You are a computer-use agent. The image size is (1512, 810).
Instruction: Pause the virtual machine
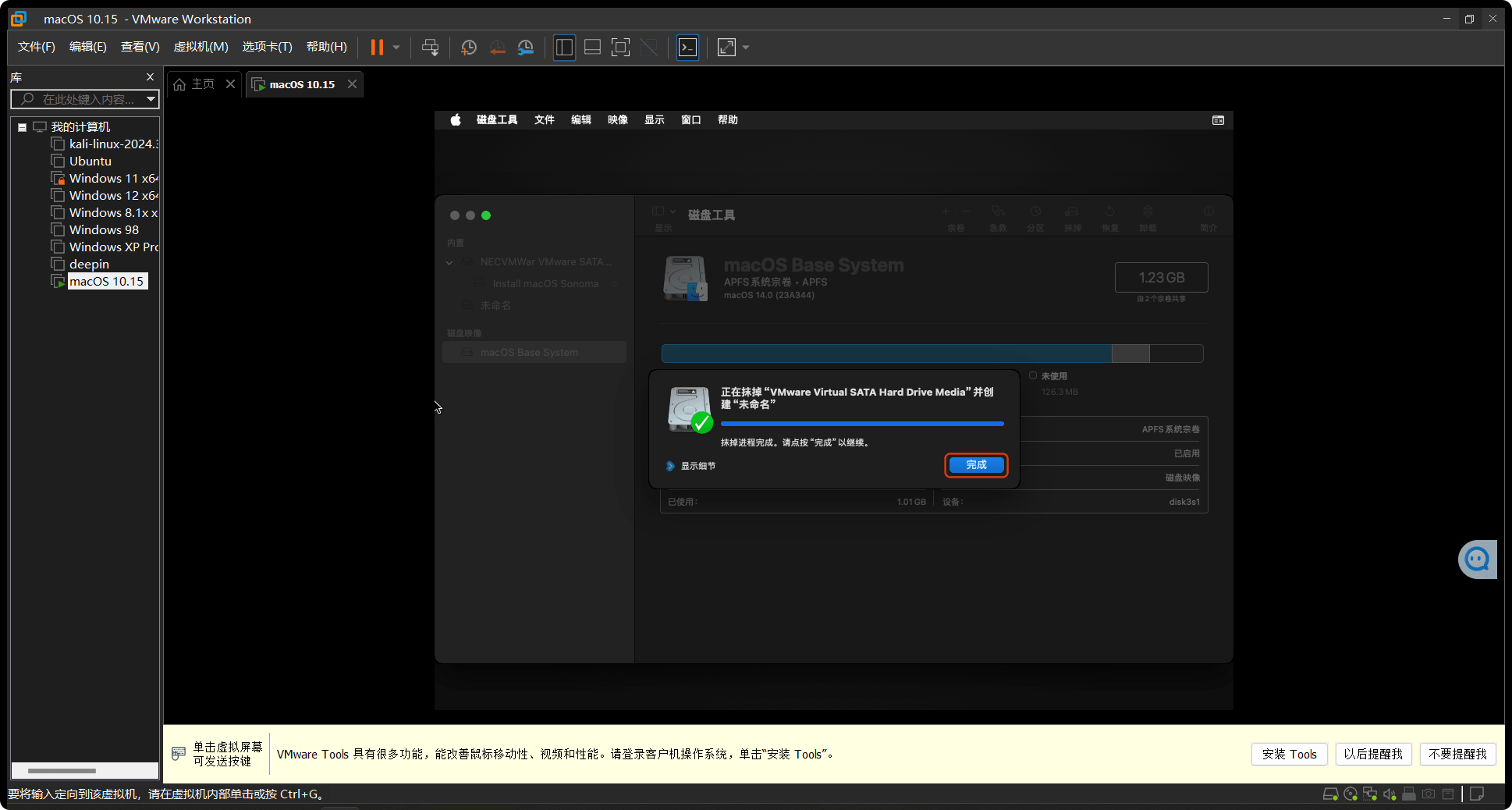[x=378, y=47]
